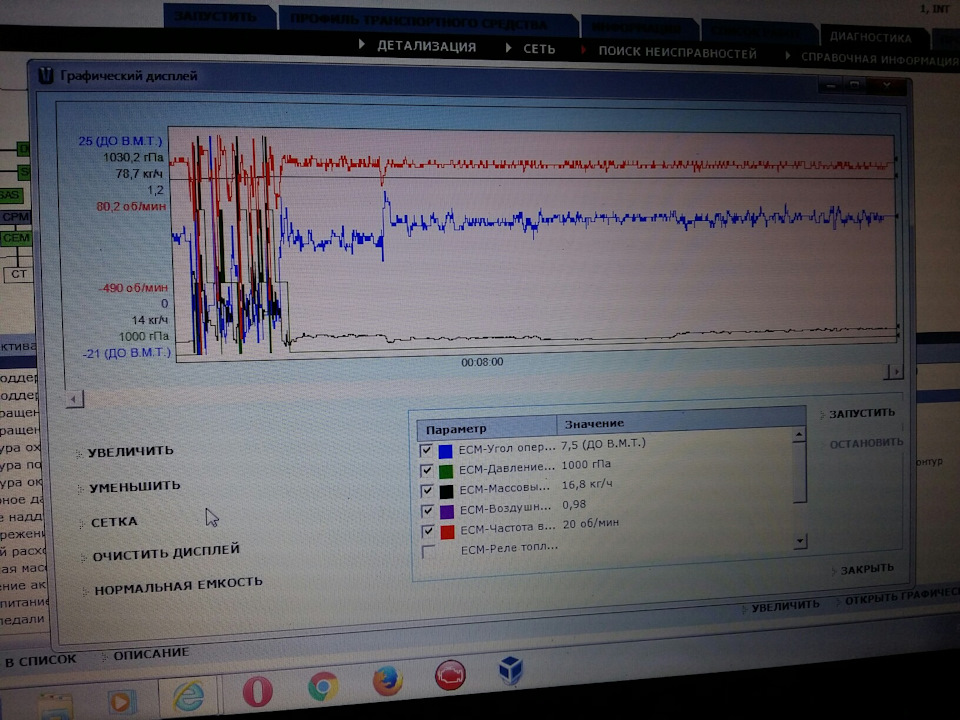The width and height of the screenshot is (960, 720).
Task: Click УВЕЛИЧИТЬ to zoom in graph
Action: pyautogui.click(x=130, y=451)
